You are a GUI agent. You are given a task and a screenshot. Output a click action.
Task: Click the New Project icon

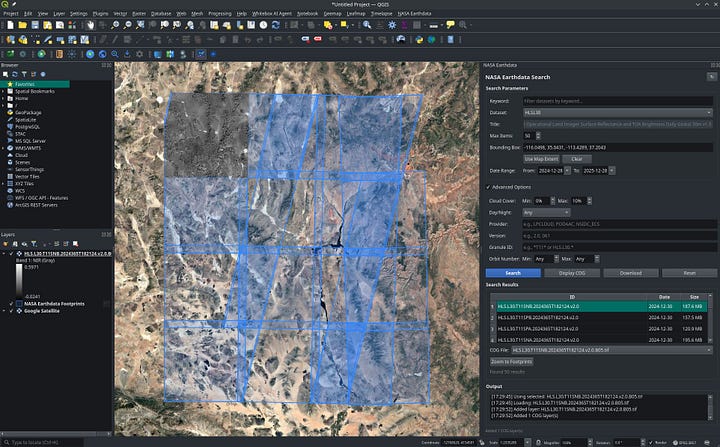pyautogui.click(x=10, y=25)
